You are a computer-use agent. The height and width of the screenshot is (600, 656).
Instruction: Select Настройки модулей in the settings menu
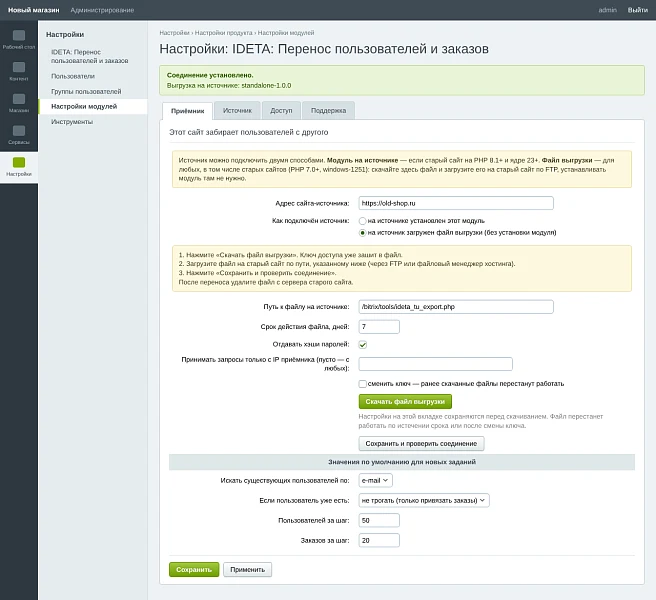coord(92,106)
